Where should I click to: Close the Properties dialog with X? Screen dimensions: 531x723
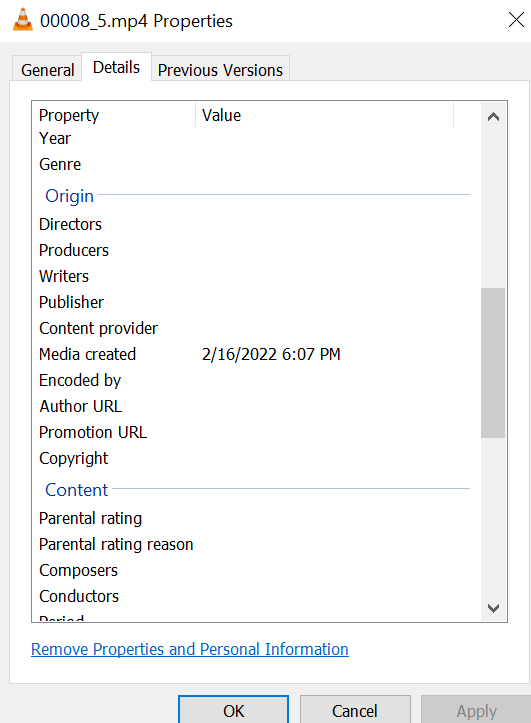tap(516, 20)
